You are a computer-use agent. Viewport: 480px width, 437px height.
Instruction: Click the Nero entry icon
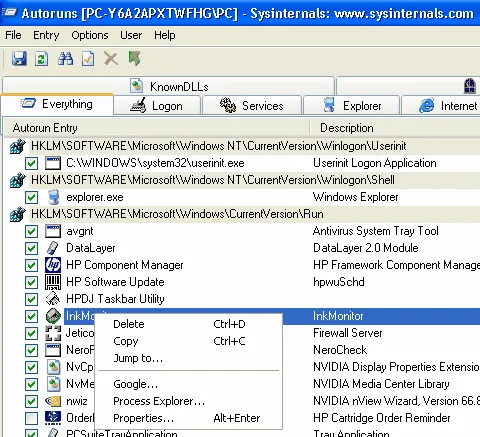coord(53,350)
